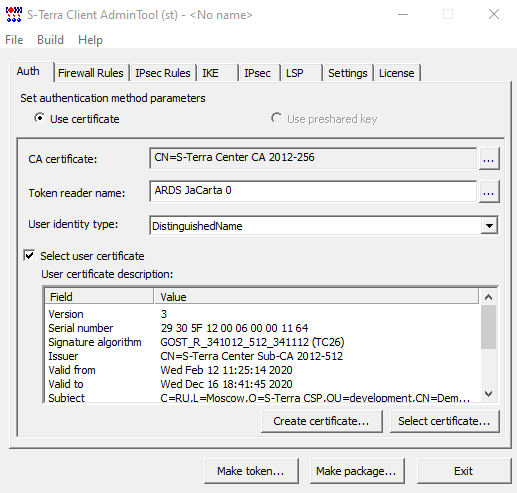
Task: Toggle the Select user certificate checkbox
Action: point(29,256)
